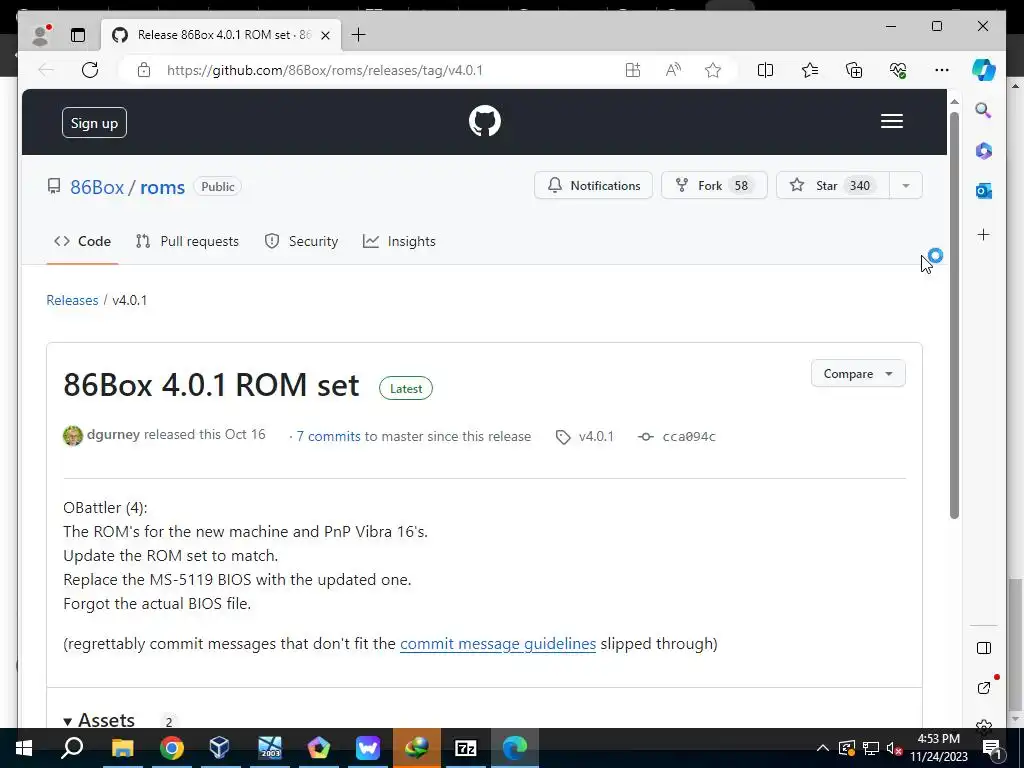
Task: Open the 7 commits link
Action: click(328, 437)
